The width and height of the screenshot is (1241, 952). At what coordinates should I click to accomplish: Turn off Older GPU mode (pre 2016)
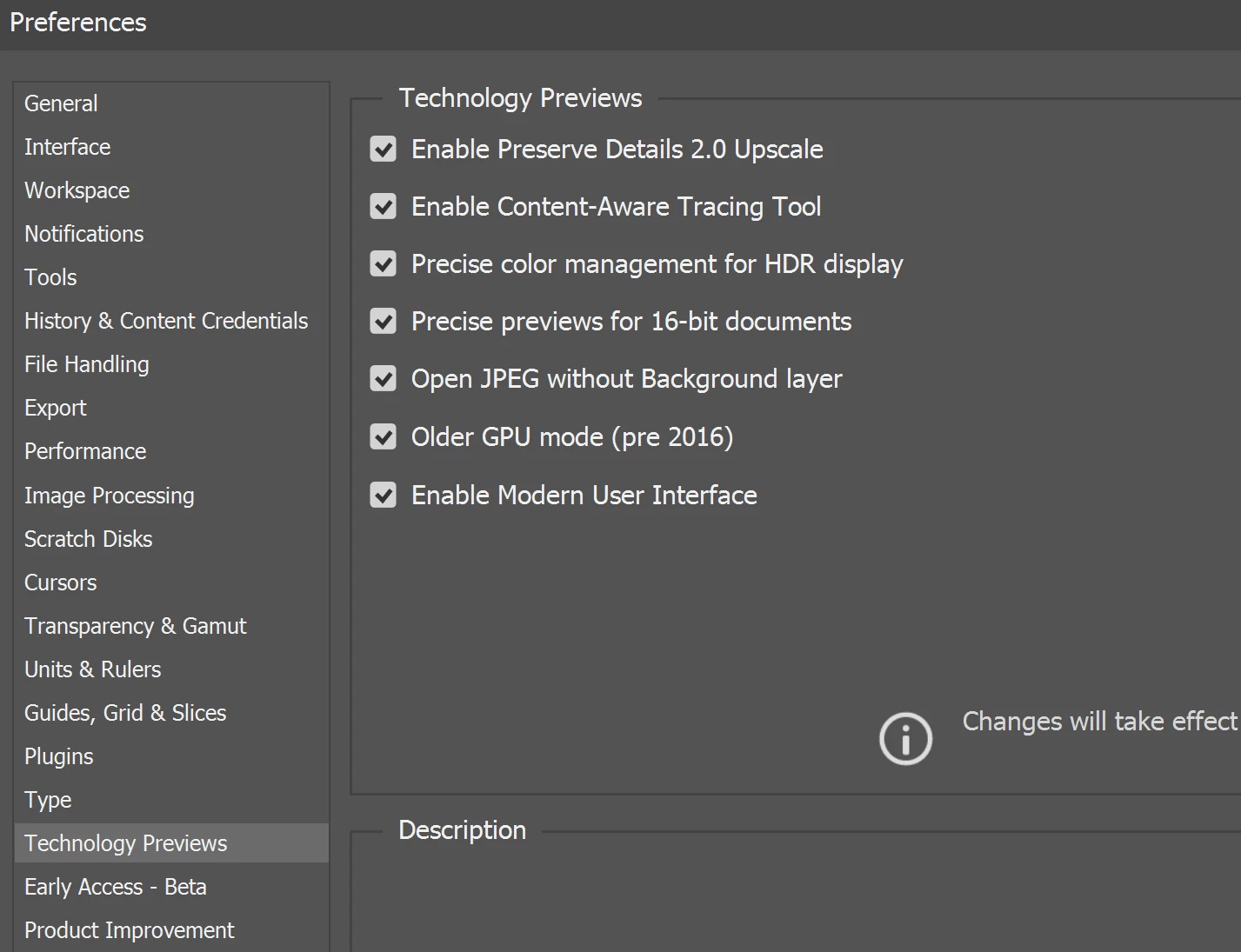coord(383,436)
